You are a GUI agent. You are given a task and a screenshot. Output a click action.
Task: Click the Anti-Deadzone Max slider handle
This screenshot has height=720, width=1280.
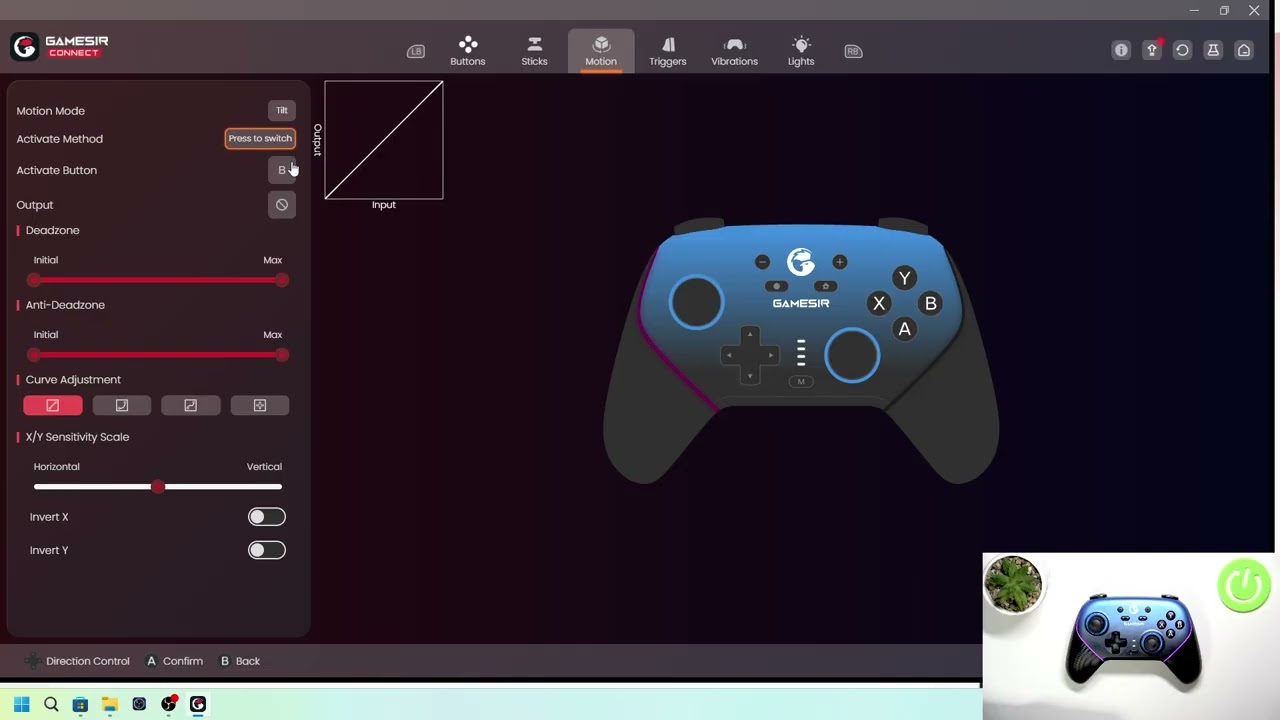pos(282,355)
